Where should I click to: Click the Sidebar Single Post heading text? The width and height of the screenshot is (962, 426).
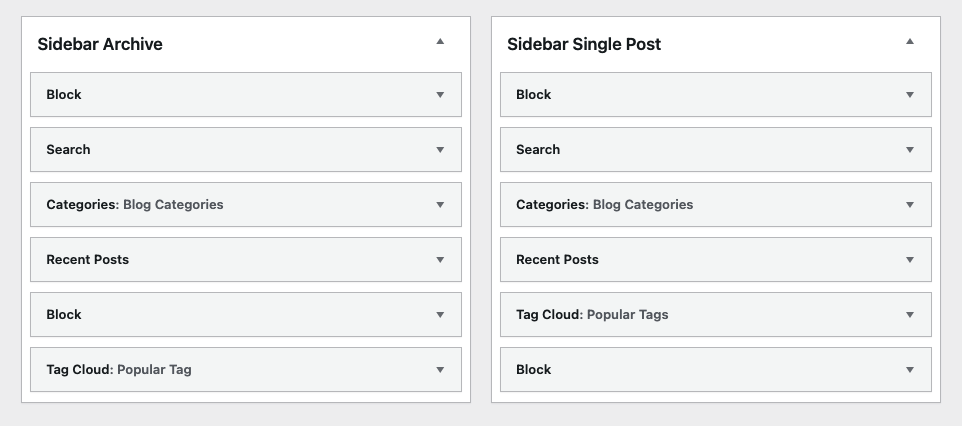(584, 44)
